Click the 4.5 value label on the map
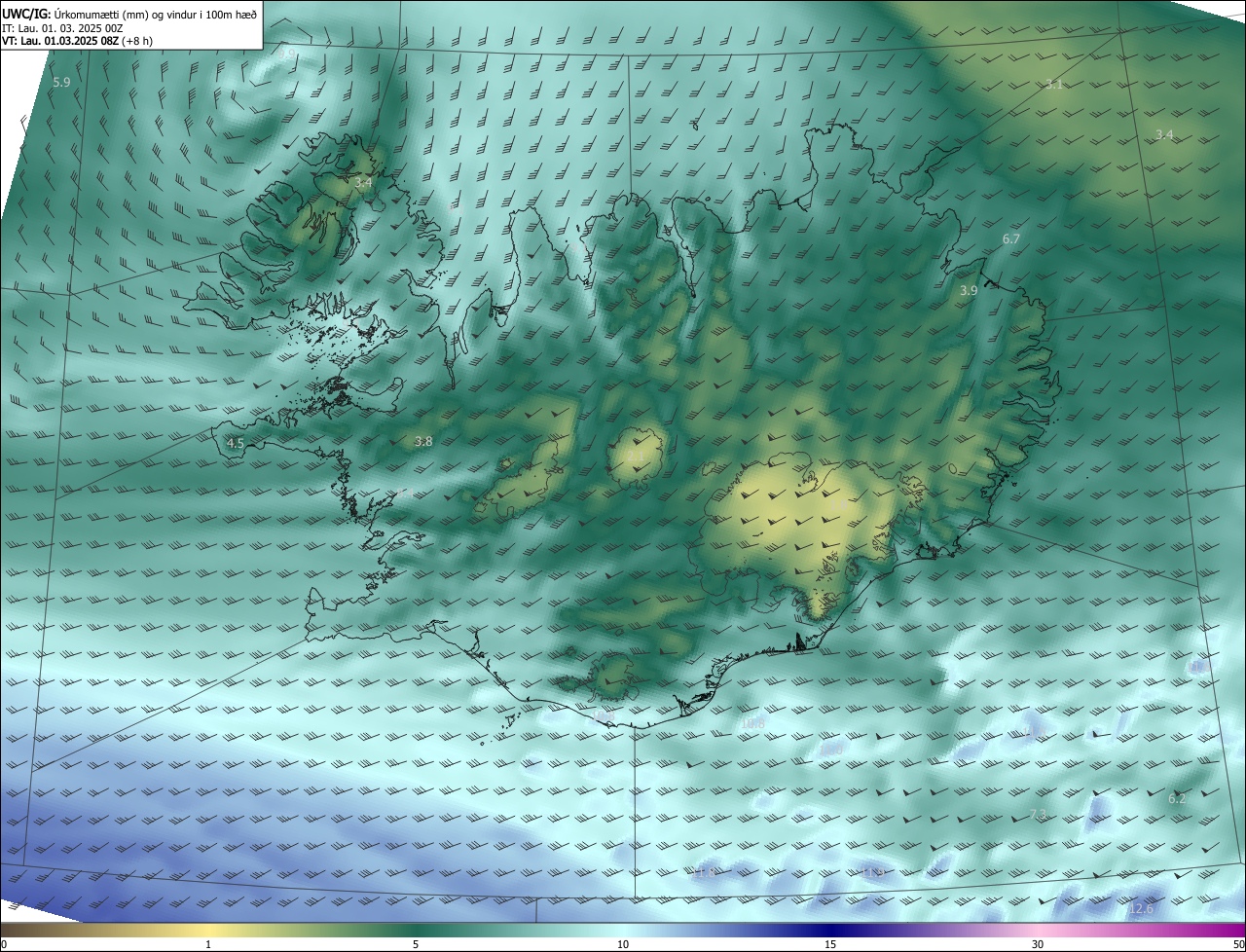 click(235, 443)
